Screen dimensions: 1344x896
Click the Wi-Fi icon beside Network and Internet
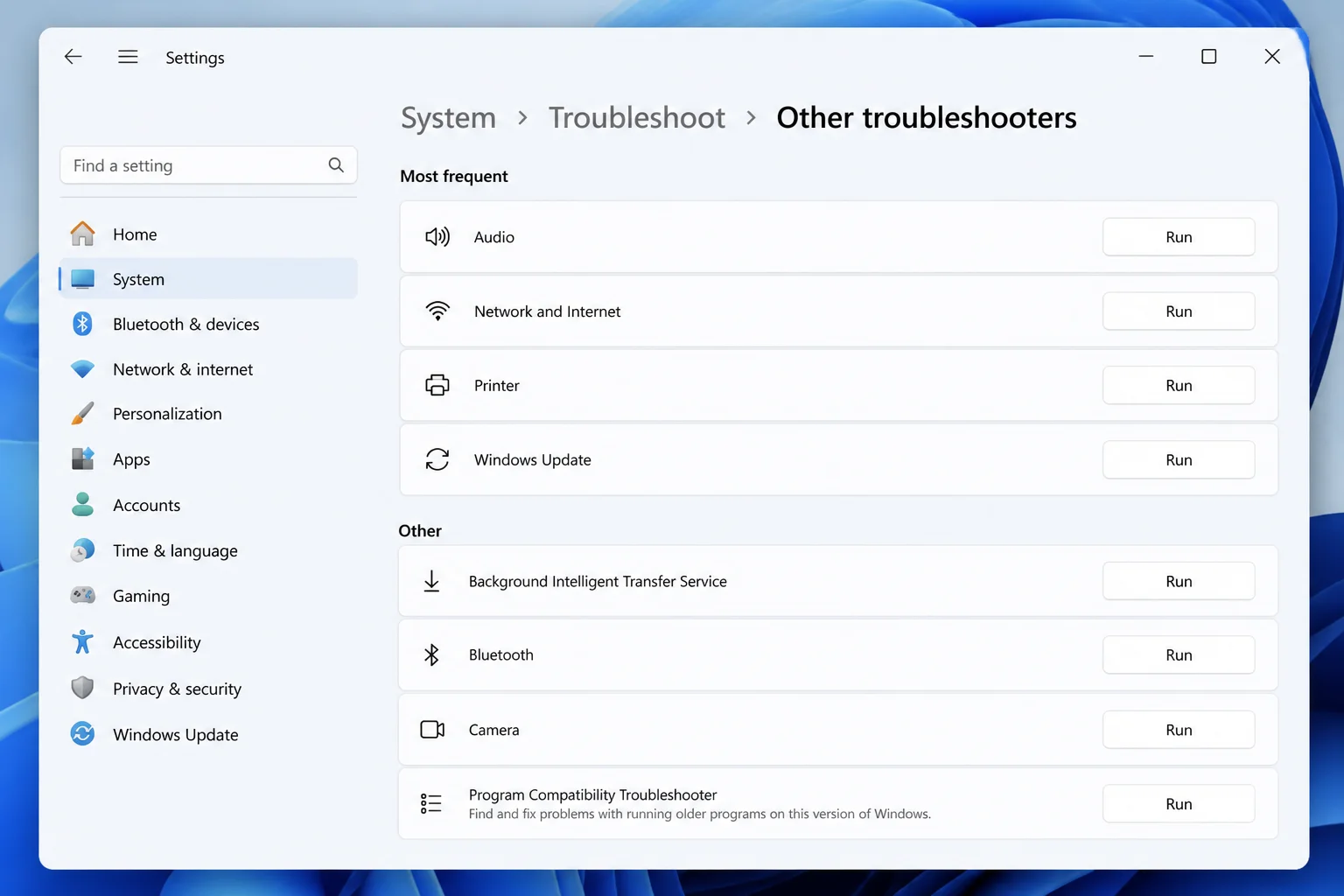point(437,311)
